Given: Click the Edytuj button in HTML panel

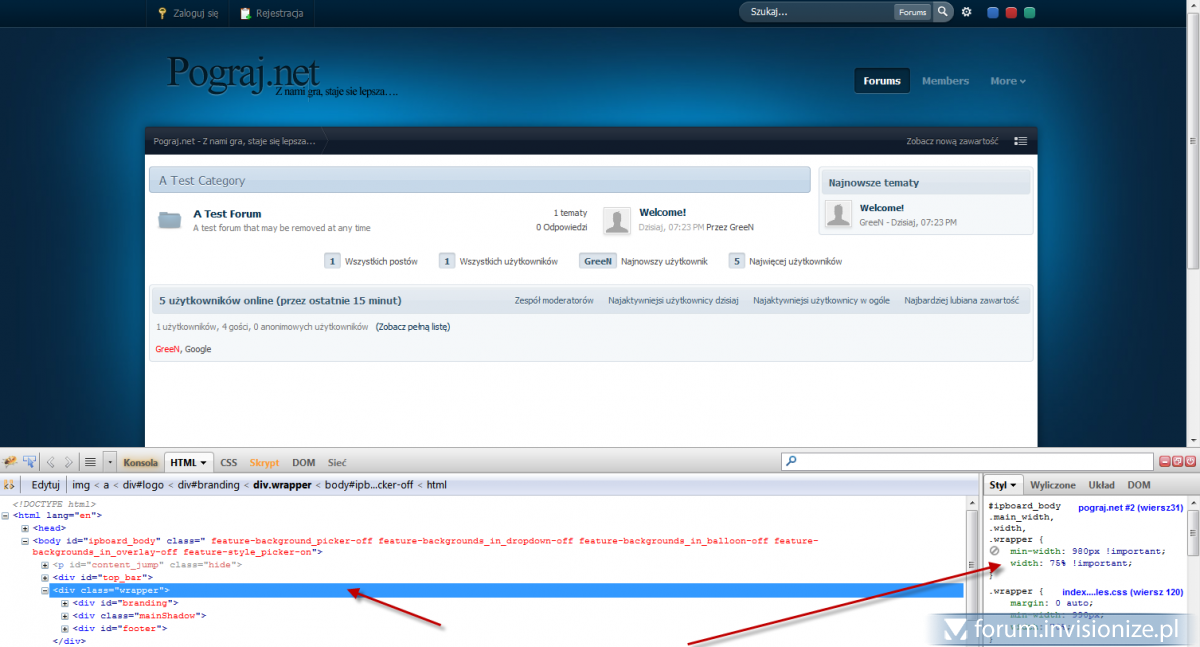Looking at the screenshot, I should pos(46,485).
